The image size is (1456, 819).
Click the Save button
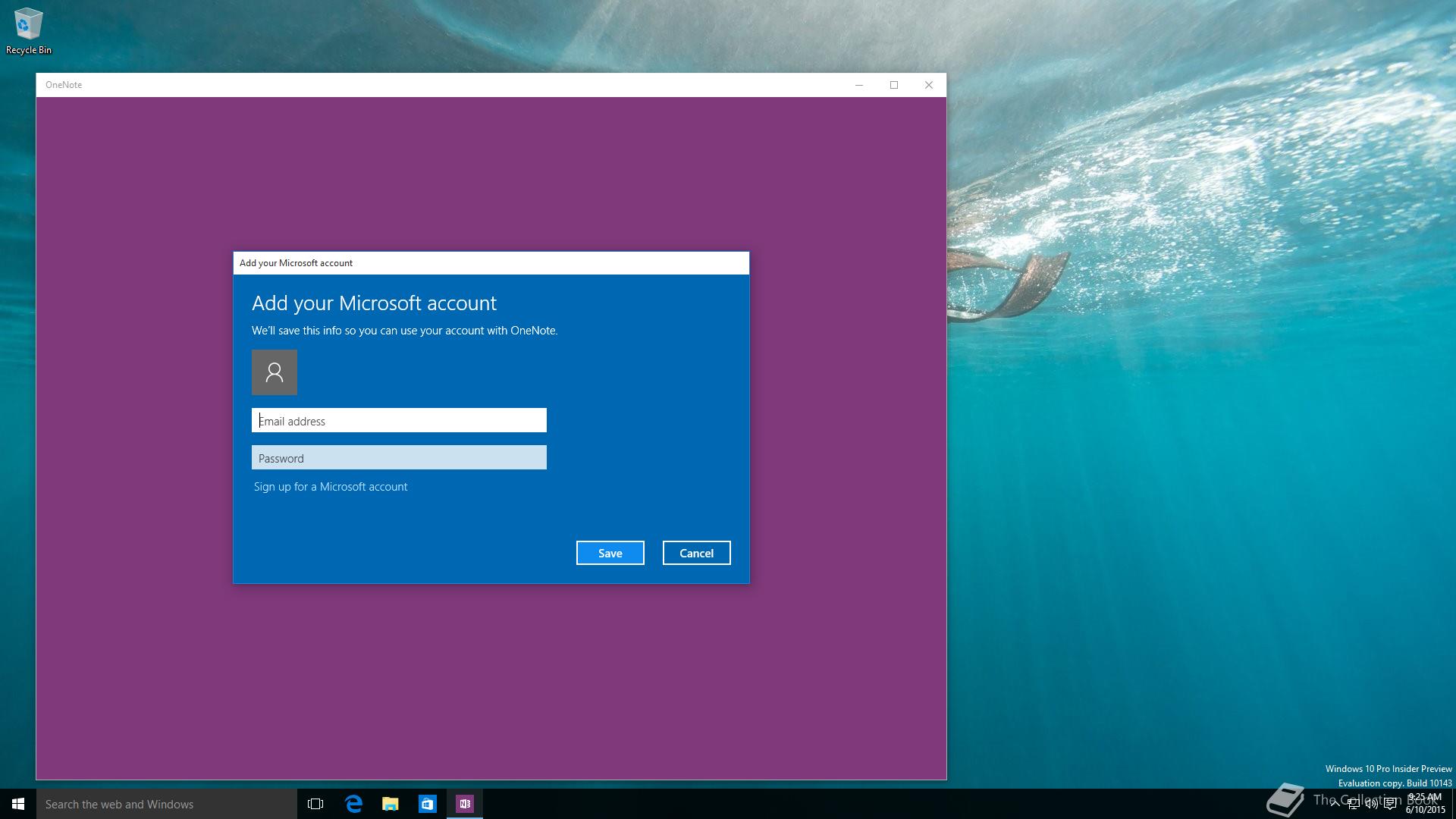[x=610, y=553]
